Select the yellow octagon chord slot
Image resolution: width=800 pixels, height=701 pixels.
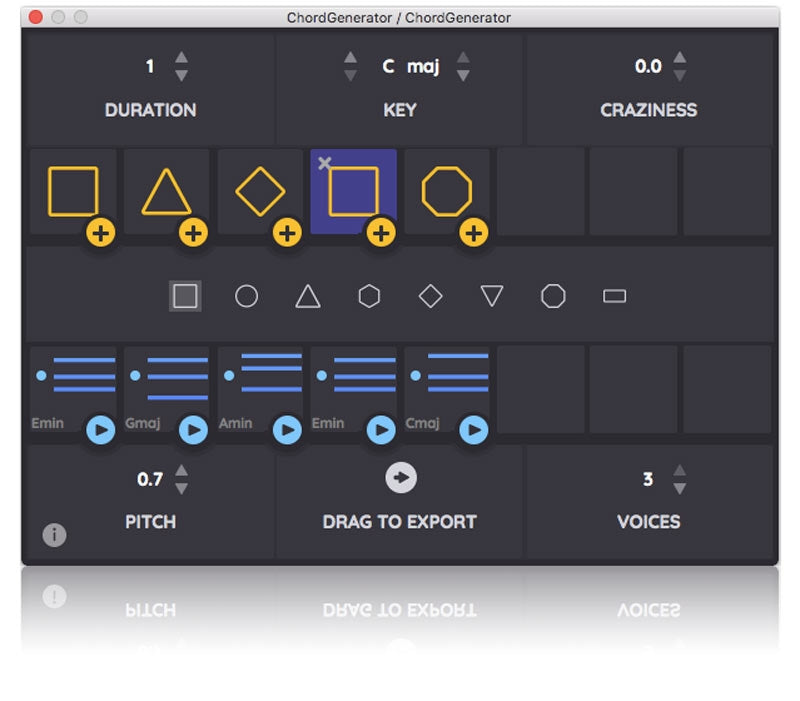coord(447,191)
